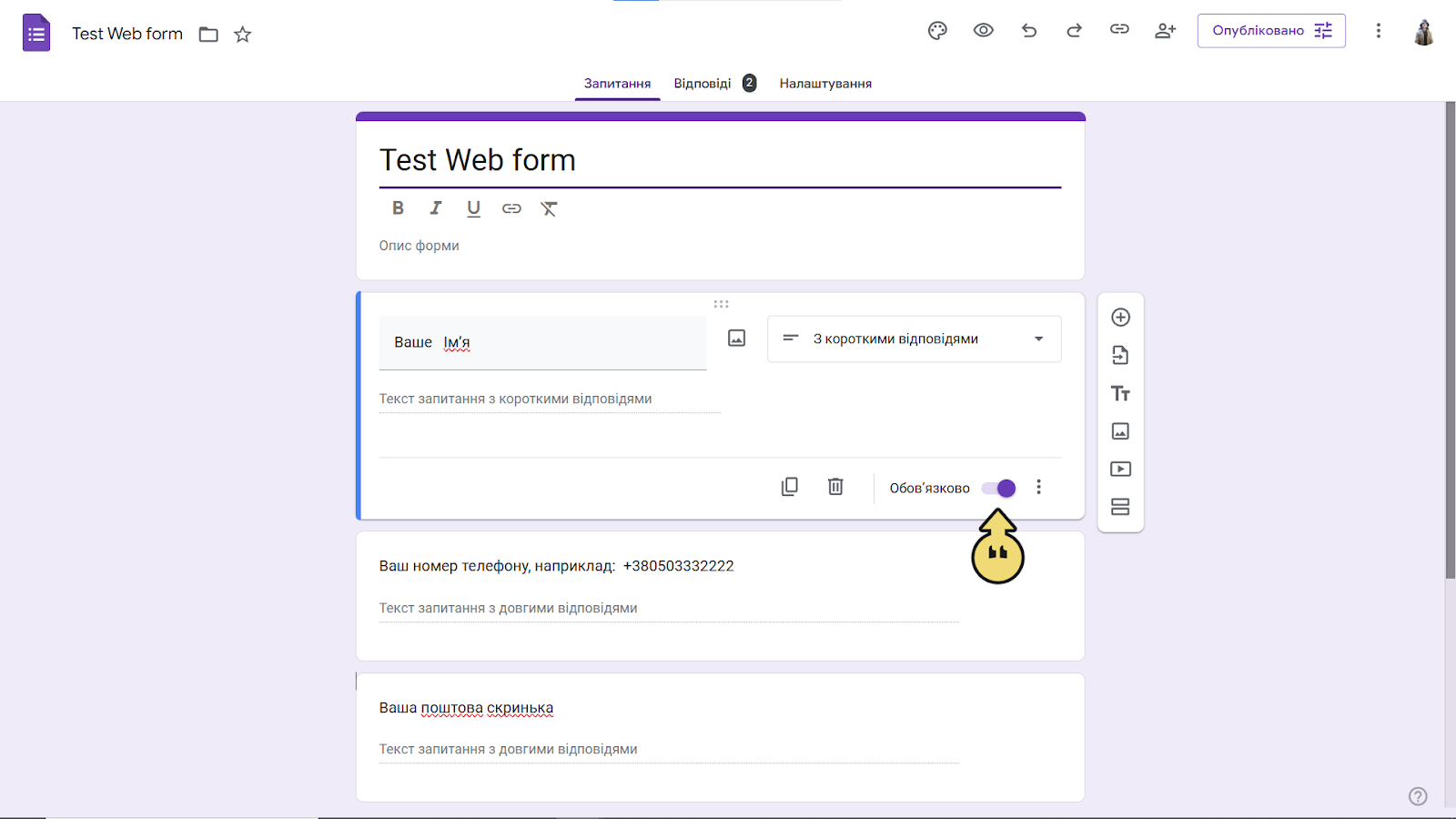Click the responses count badge 2

click(x=749, y=83)
